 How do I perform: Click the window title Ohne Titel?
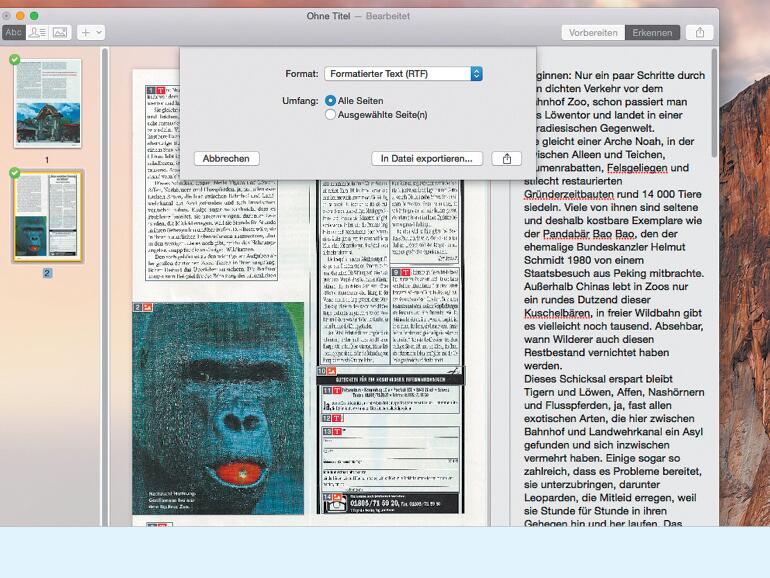click(329, 16)
